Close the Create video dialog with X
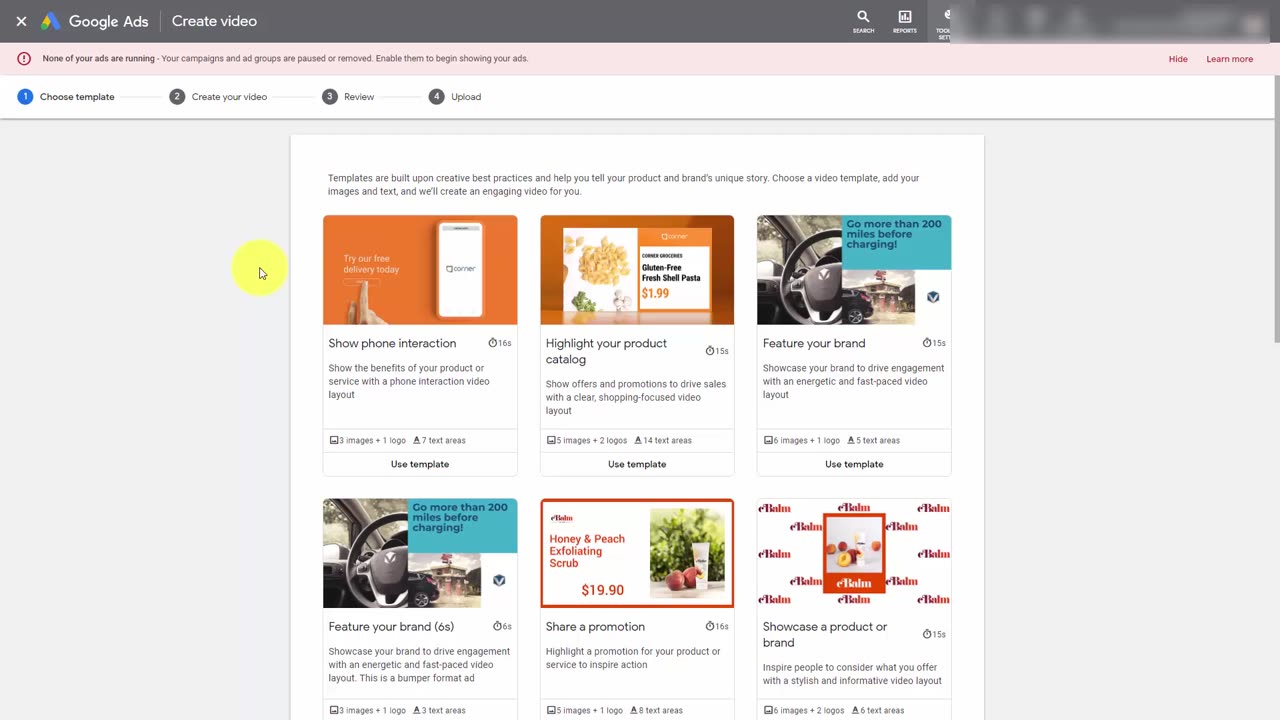This screenshot has height=720, width=1280. [21, 21]
